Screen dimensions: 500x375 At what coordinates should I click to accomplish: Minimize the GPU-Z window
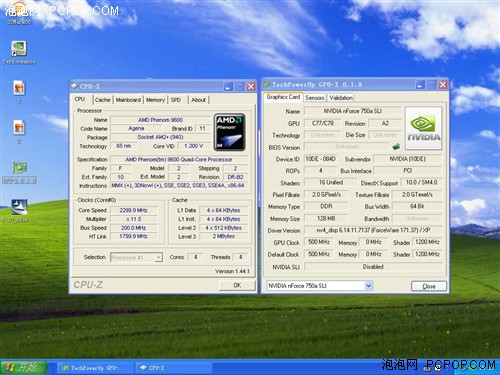tap(420, 85)
